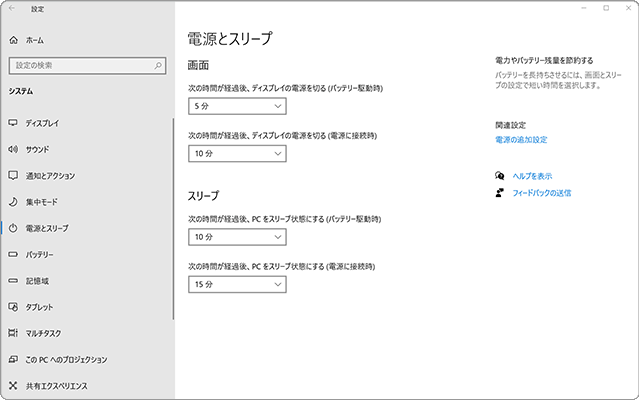Screen dimensions: 640x400
Task: Click the sidebar vertical scrollbar
Action: click(x=173, y=219)
